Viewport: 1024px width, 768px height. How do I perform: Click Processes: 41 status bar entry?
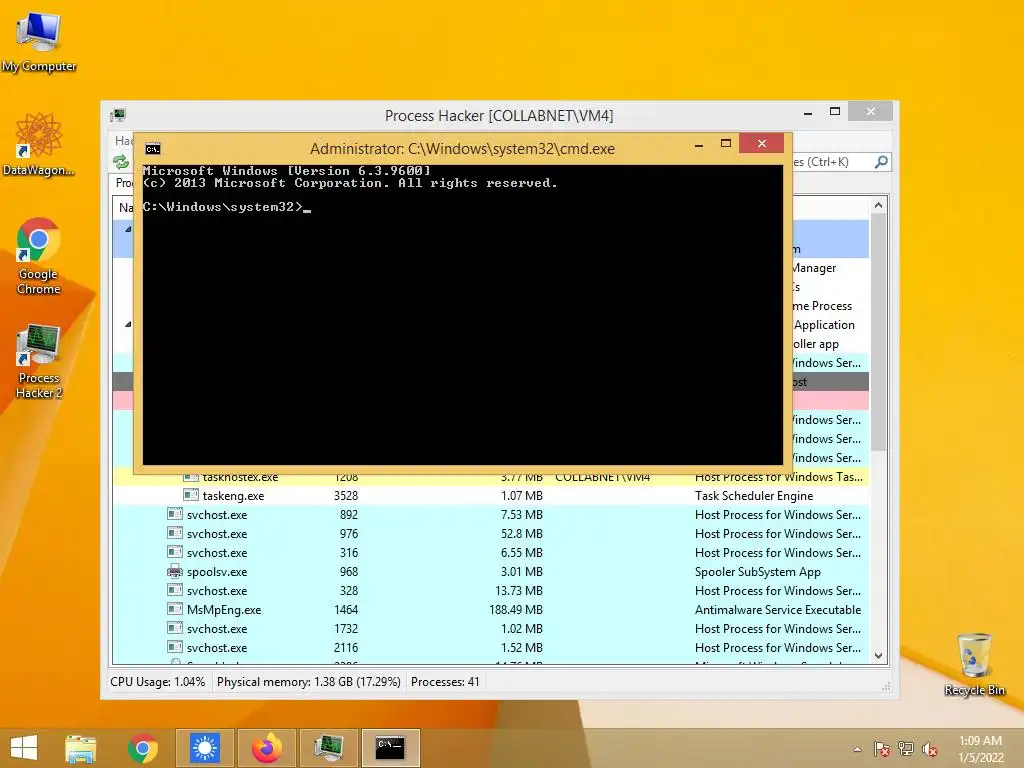(x=445, y=682)
